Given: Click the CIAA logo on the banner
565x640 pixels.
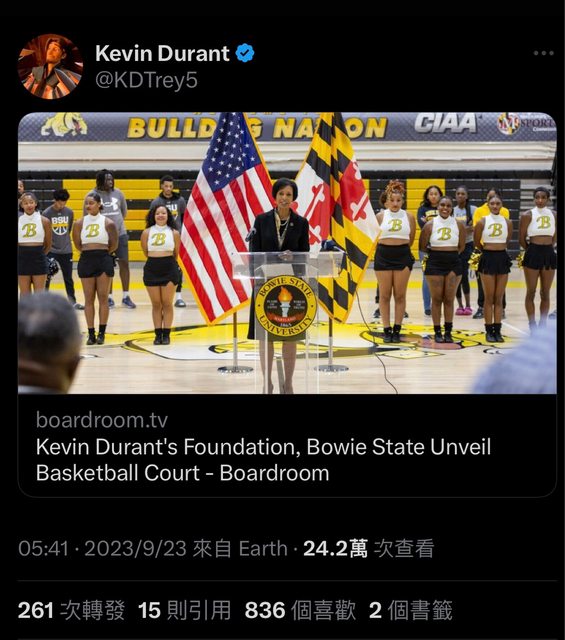Looking at the screenshot, I should [x=445, y=122].
